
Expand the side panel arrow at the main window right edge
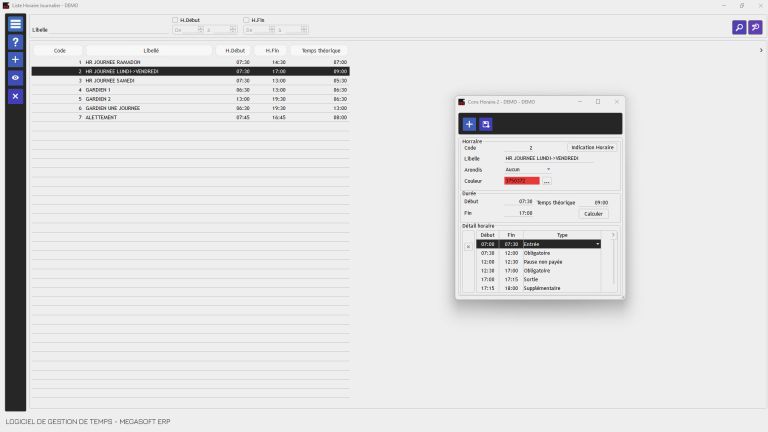pos(761,50)
